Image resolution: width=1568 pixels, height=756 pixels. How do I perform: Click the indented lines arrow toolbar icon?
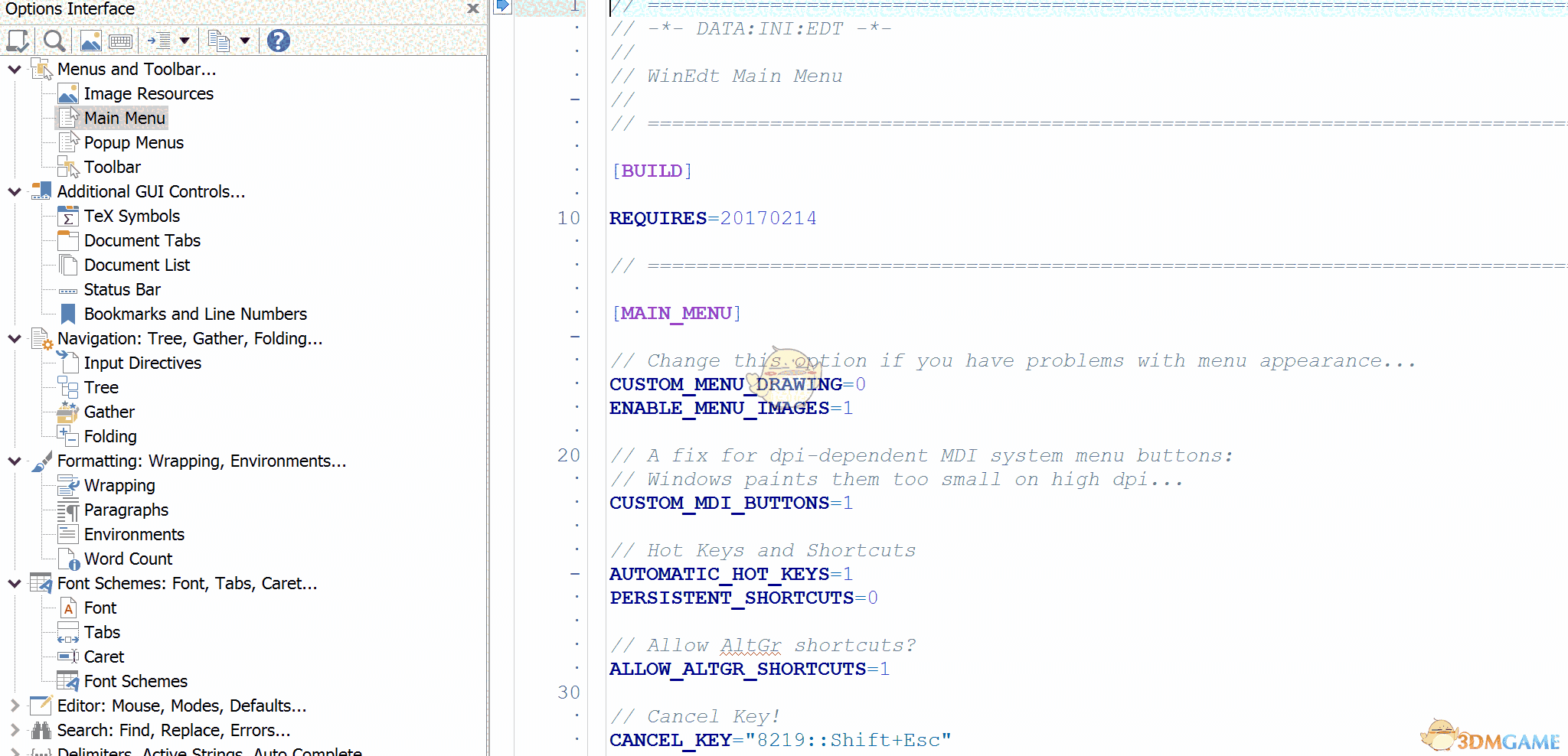tap(160, 41)
